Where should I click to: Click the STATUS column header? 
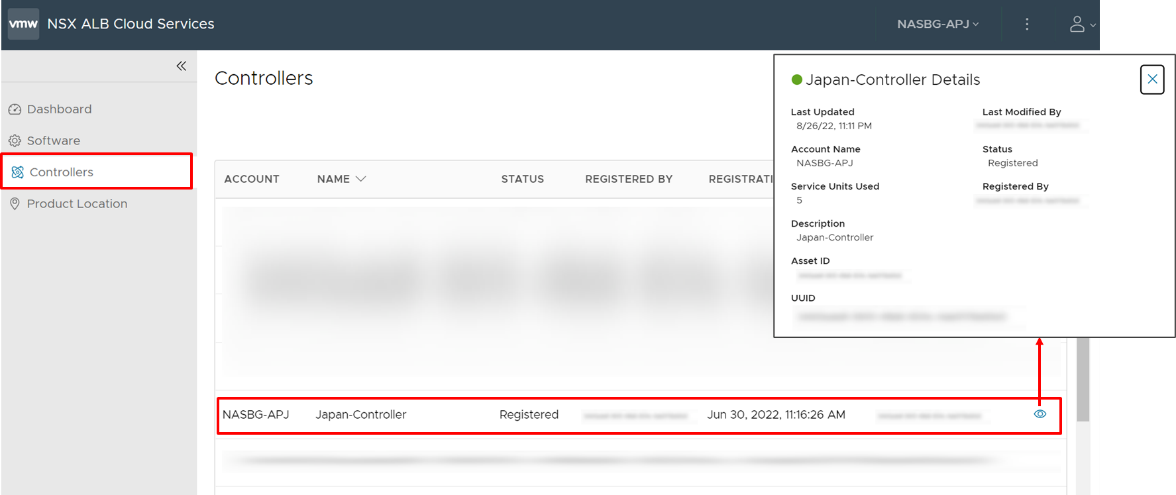pos(523,179)
